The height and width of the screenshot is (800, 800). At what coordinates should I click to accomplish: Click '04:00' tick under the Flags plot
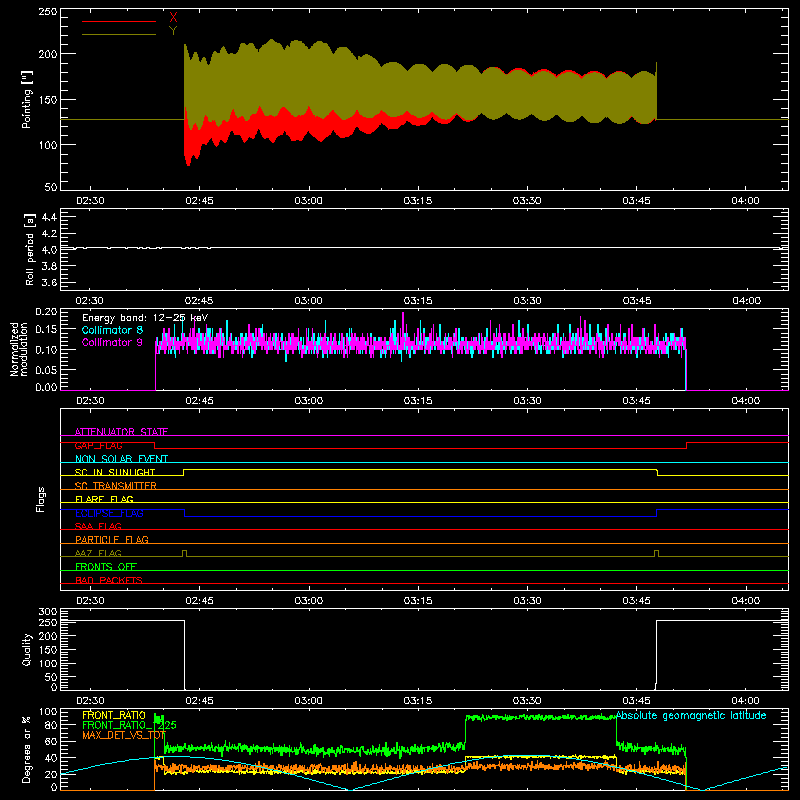coord(745,601)
